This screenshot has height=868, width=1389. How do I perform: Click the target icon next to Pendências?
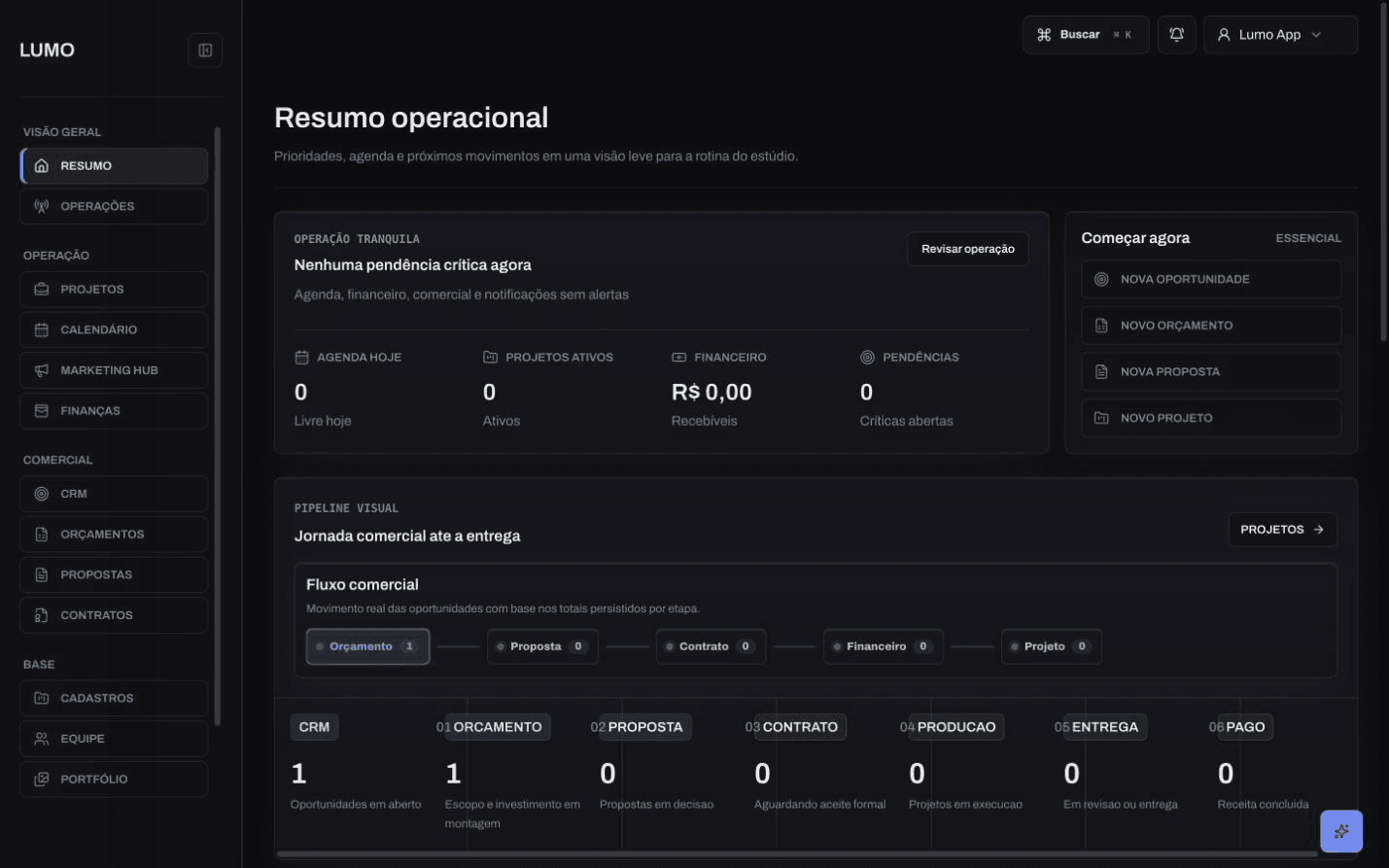pyautogui.click(x=867, y=358)
